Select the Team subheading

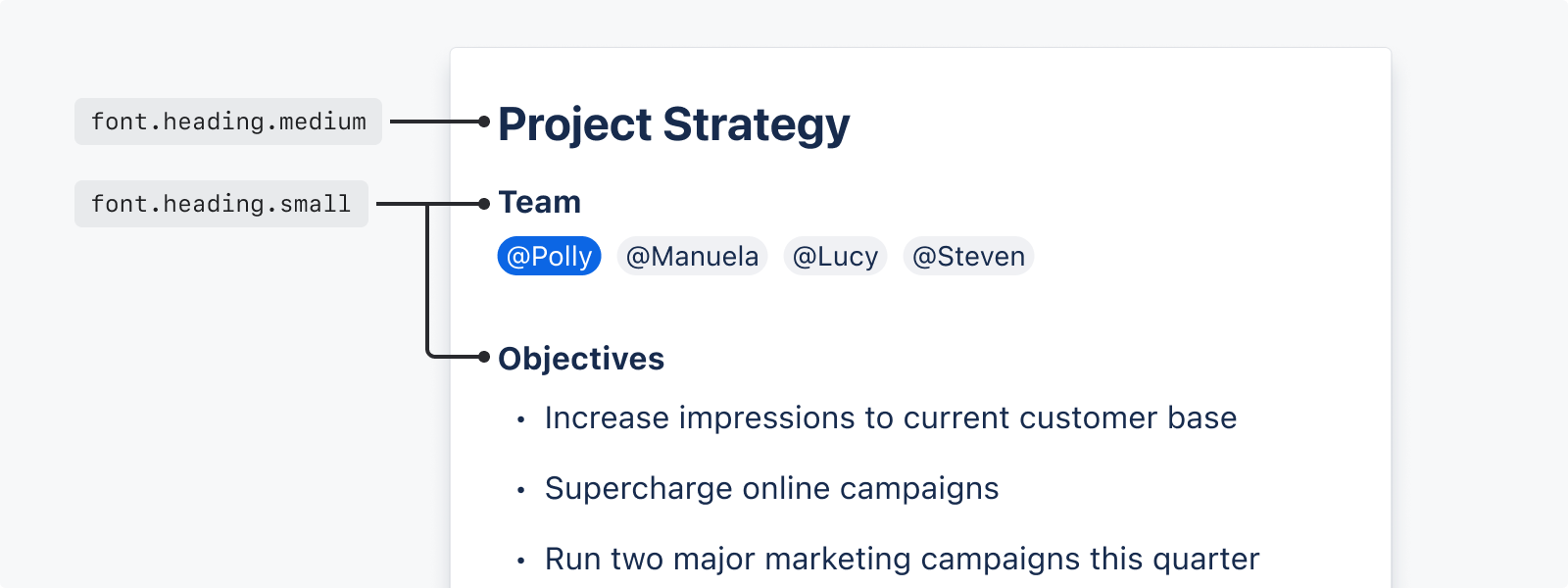(540, 202)
